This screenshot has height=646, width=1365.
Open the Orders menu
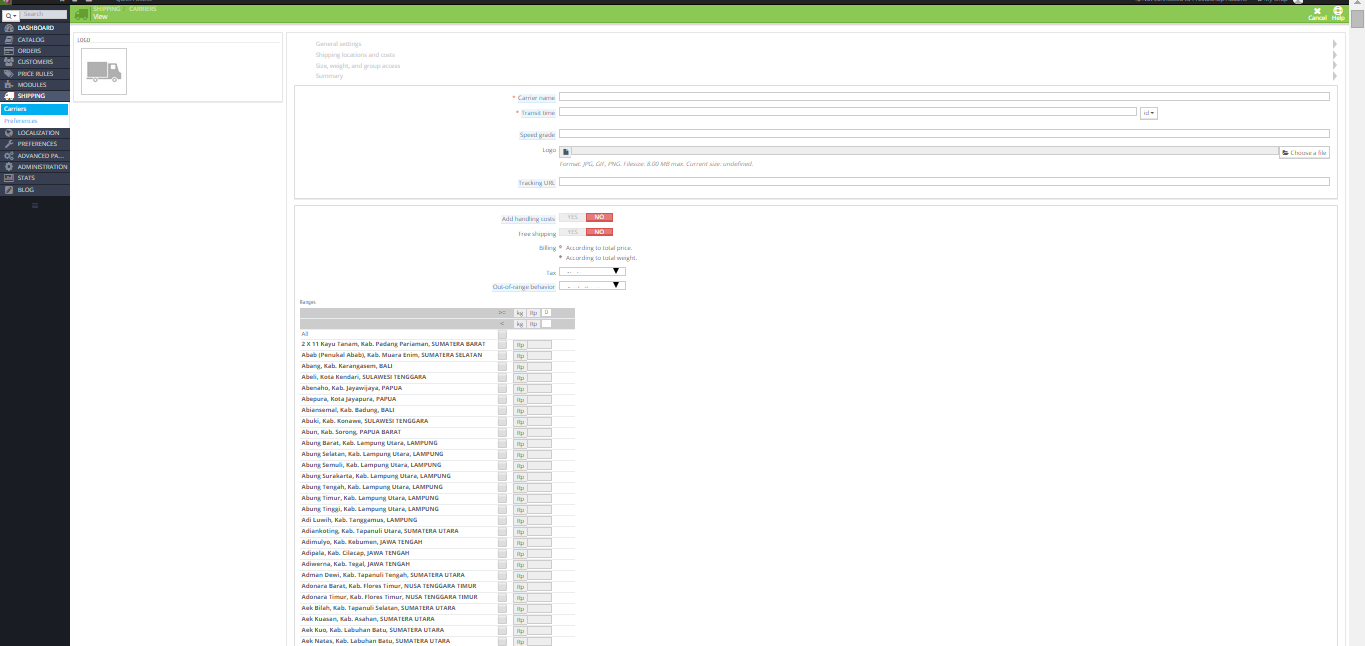pos(34,51)
